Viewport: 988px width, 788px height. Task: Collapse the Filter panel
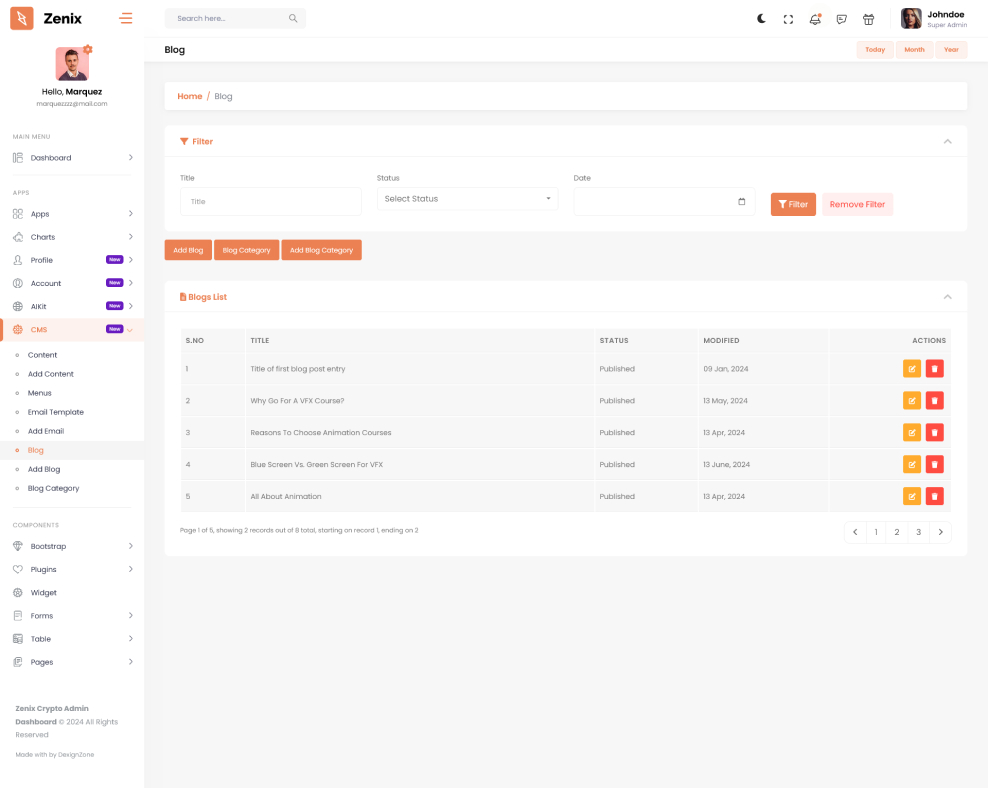click(x=947, y=141)
